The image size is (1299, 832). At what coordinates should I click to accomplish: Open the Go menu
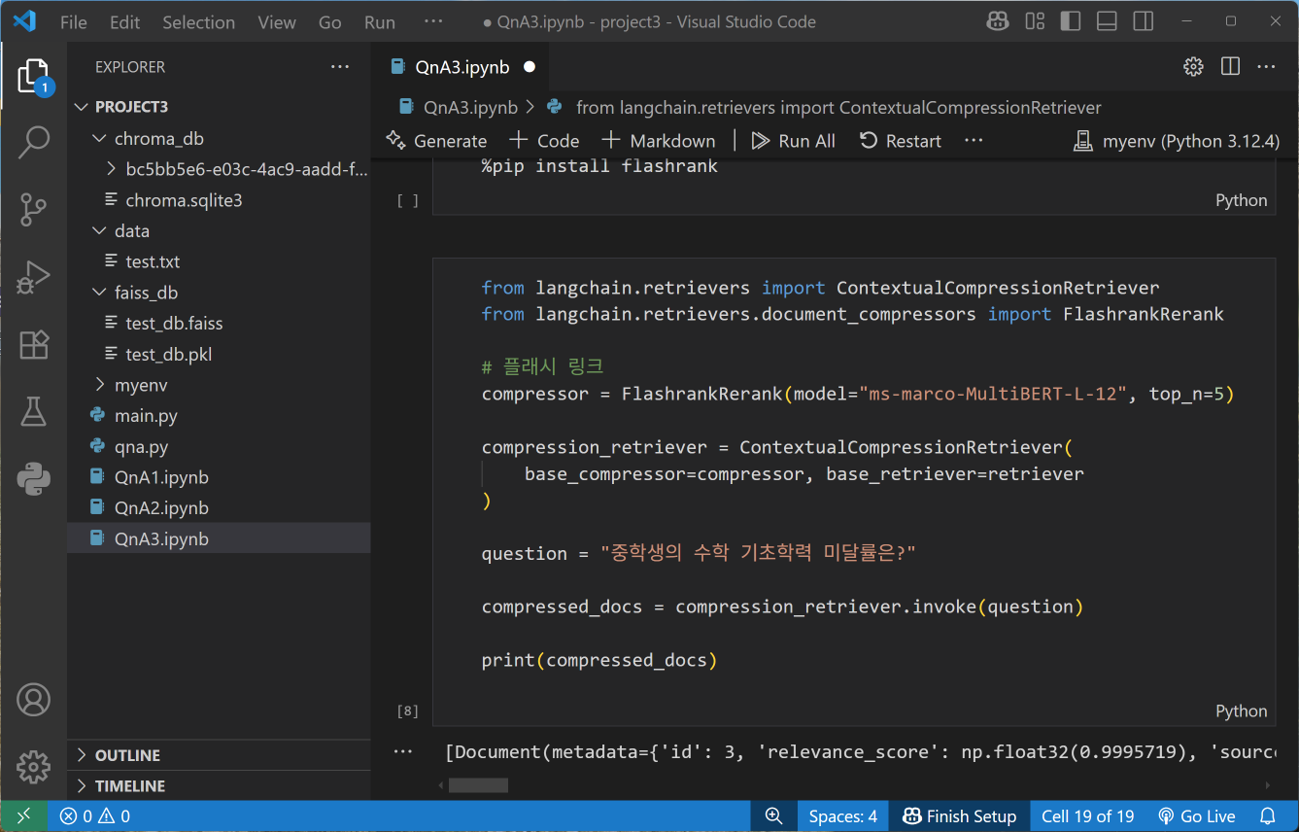330,22
